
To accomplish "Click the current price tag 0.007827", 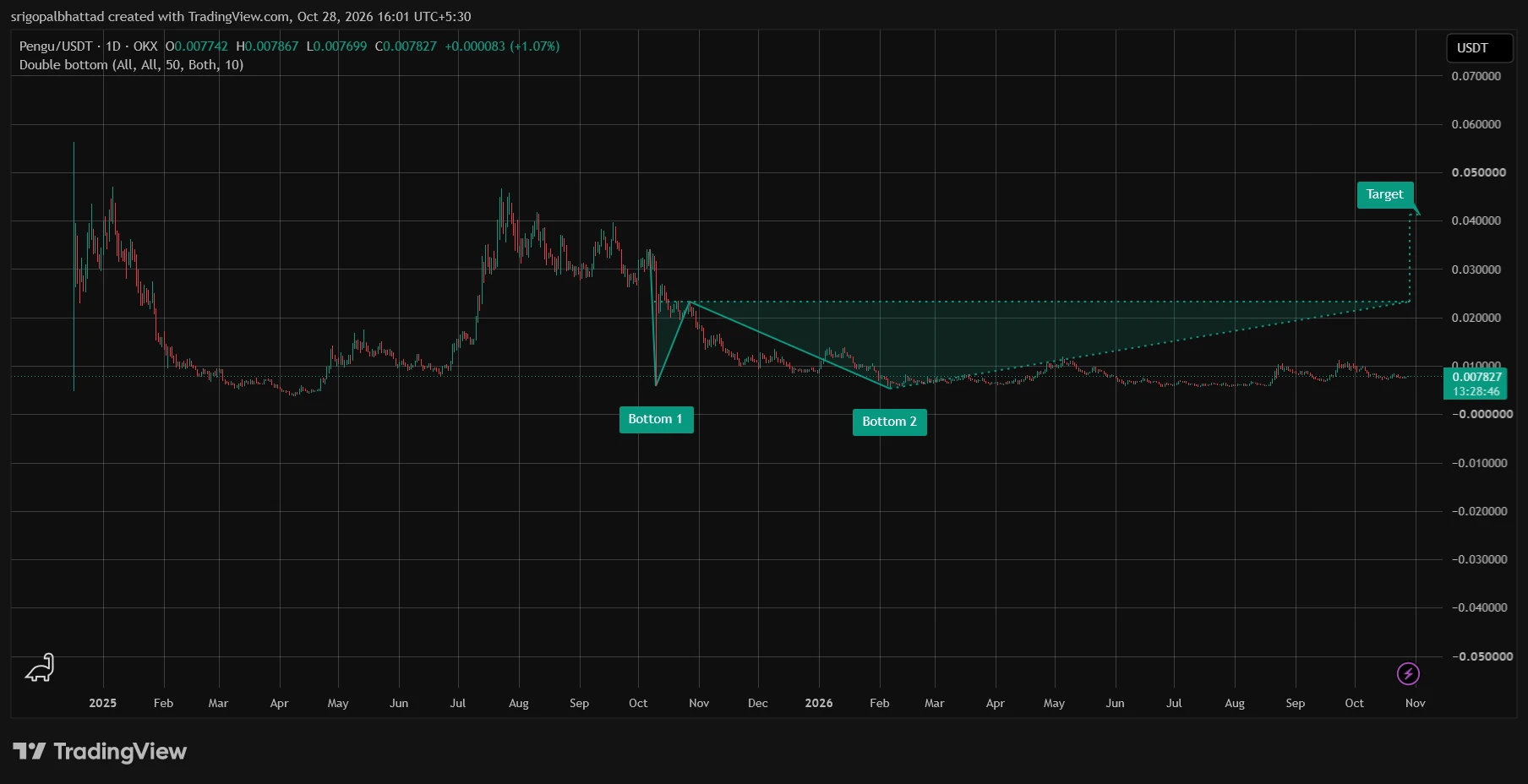I will tap(1476, 384).
